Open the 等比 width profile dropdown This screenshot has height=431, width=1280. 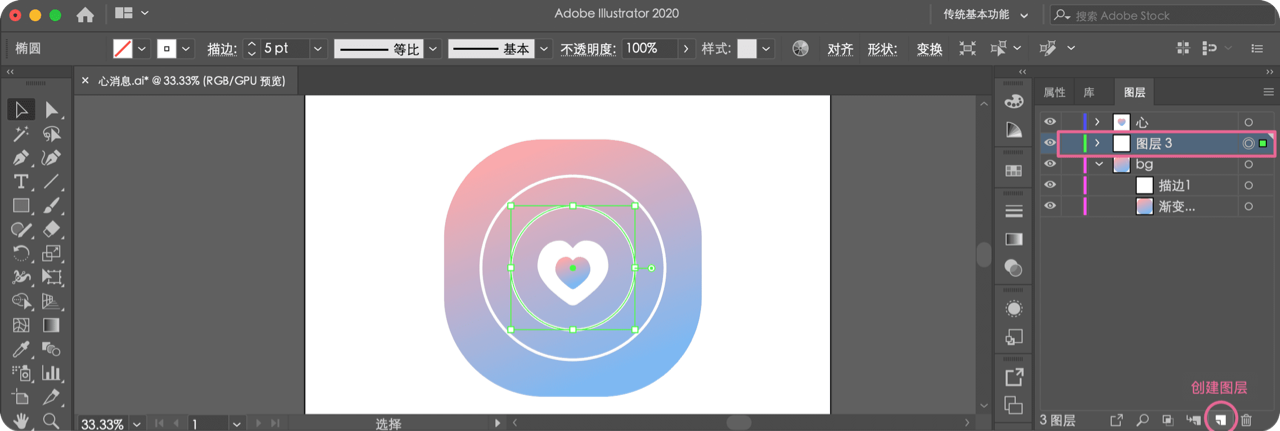[x=432, y=48]
